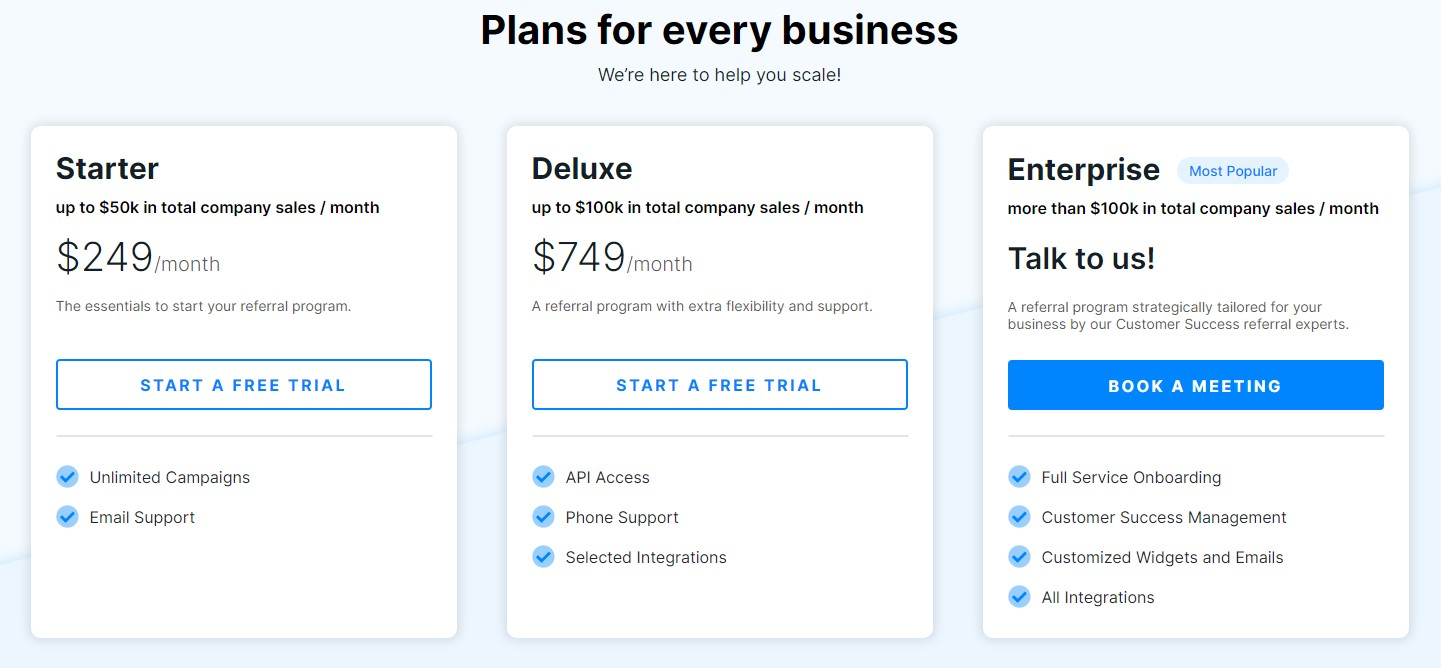Viewport: 1441px width, 668px height.
Task: Click the $749/month price
Action: pyautogui.click(x=612, y=258)
